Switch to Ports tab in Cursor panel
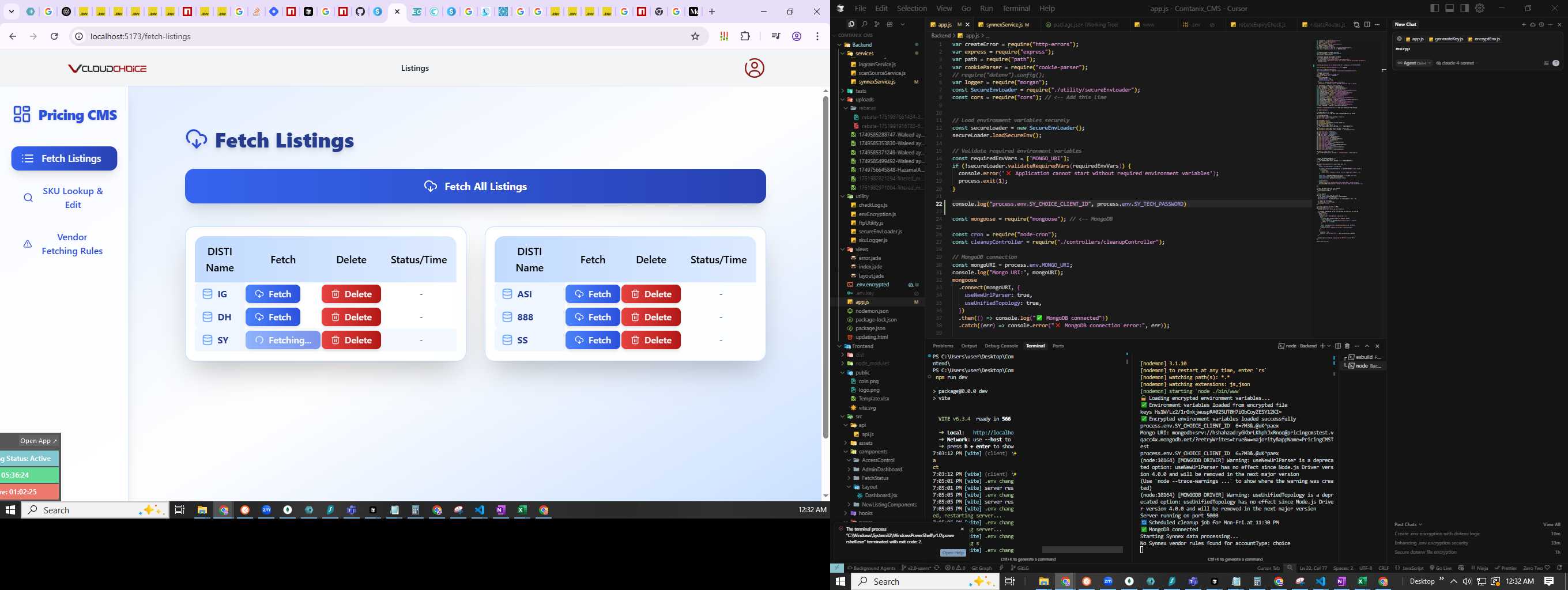1568x590 pixels. click(x=1058, y=346)
